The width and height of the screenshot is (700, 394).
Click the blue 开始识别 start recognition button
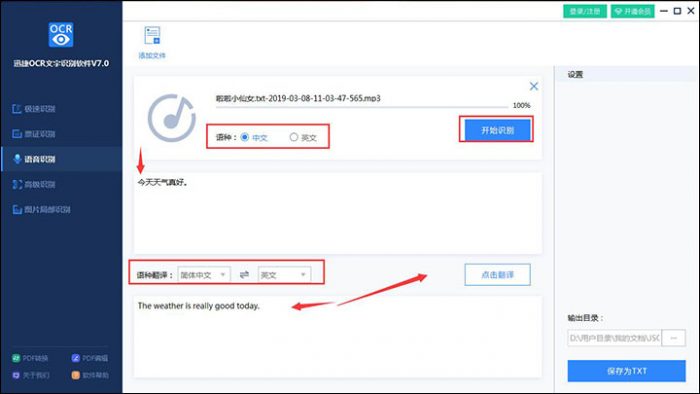tap(497, 130)
